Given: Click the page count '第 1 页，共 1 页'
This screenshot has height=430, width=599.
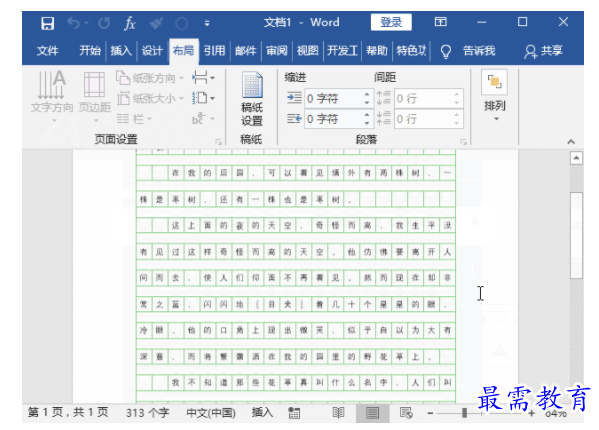Looking at the screenshot, I should (x=68, y=412).
